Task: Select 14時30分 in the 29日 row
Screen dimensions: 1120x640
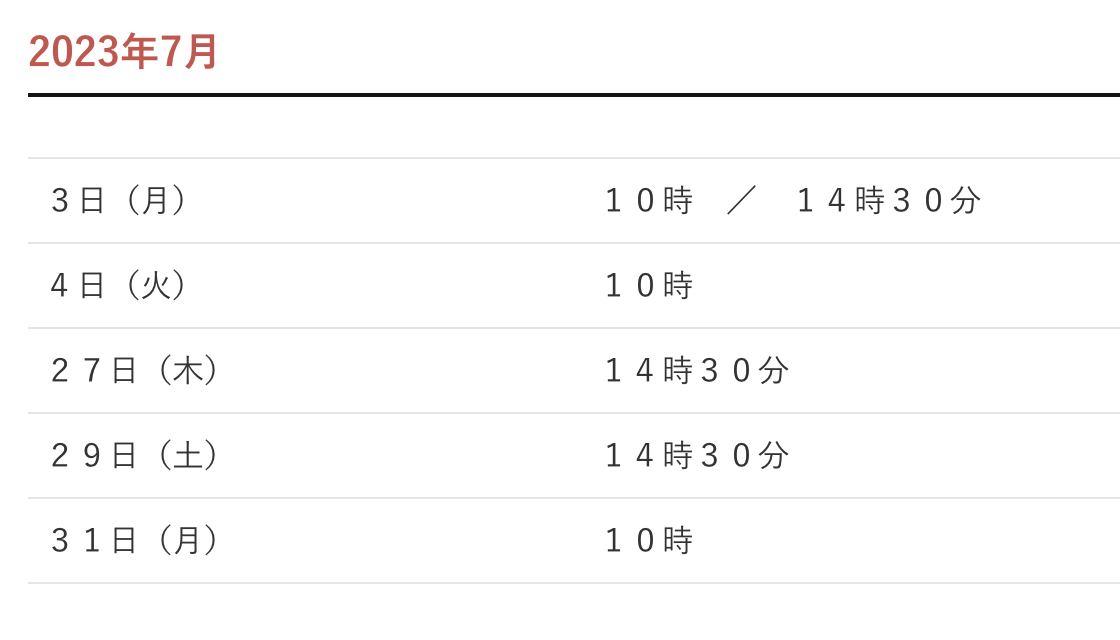Action: [697, 456]
